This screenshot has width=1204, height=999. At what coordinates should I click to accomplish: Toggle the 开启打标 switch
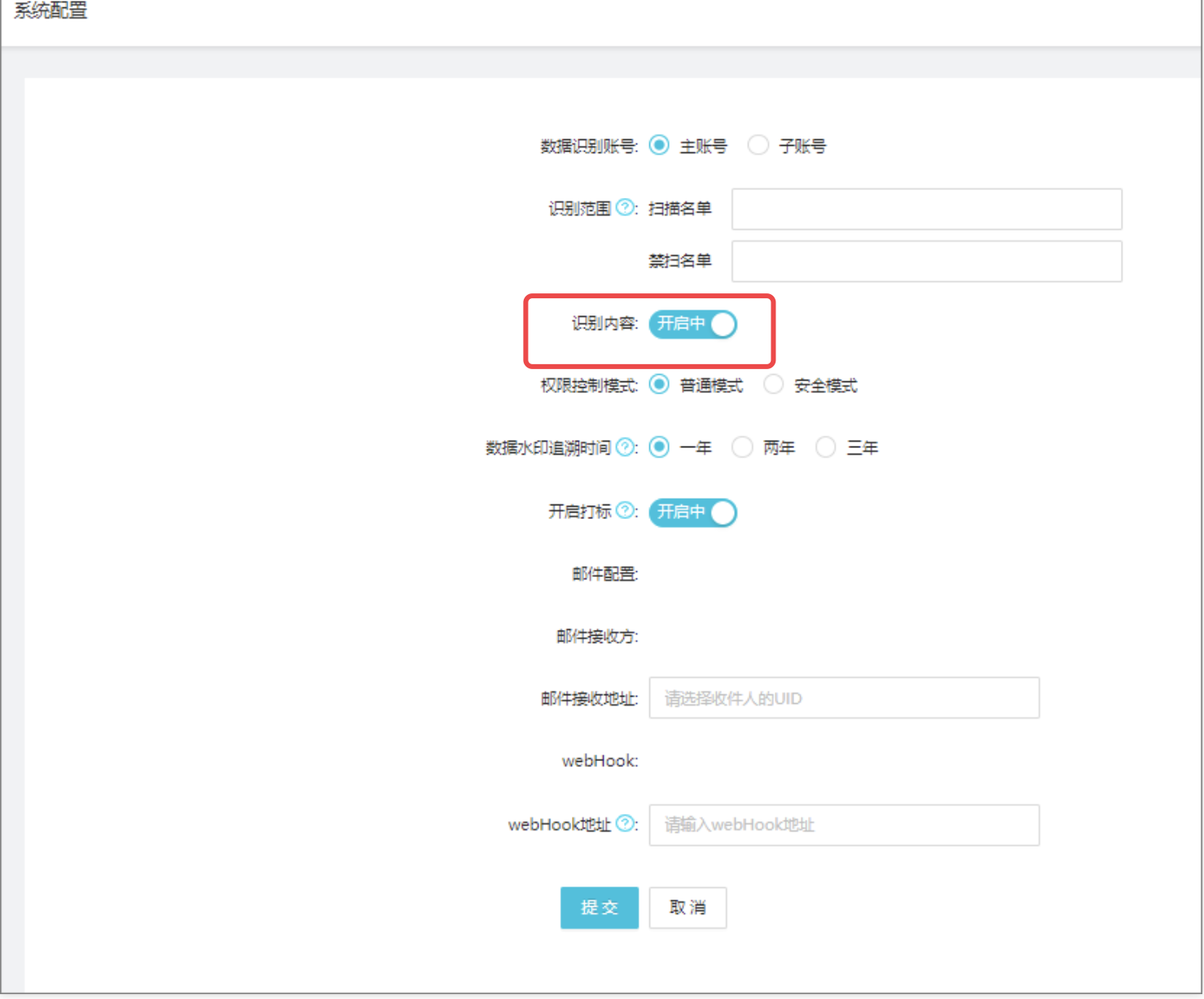pos(692,513)
